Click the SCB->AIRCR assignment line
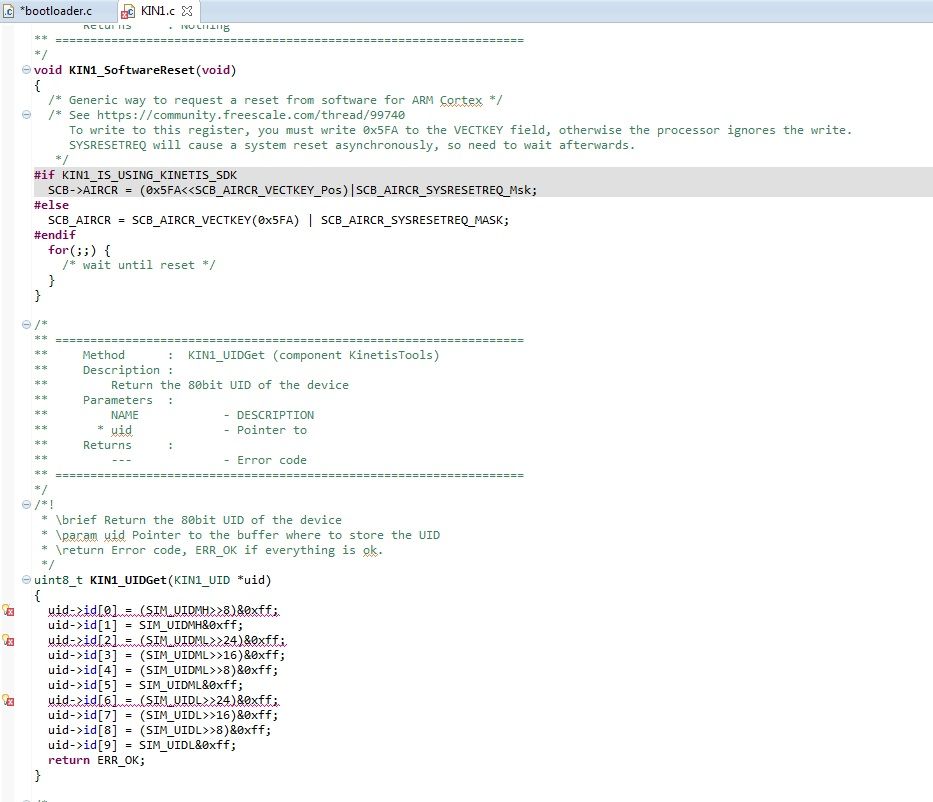Image resolution: width=933 pixels, height=802 pixels. pos(292,190)
